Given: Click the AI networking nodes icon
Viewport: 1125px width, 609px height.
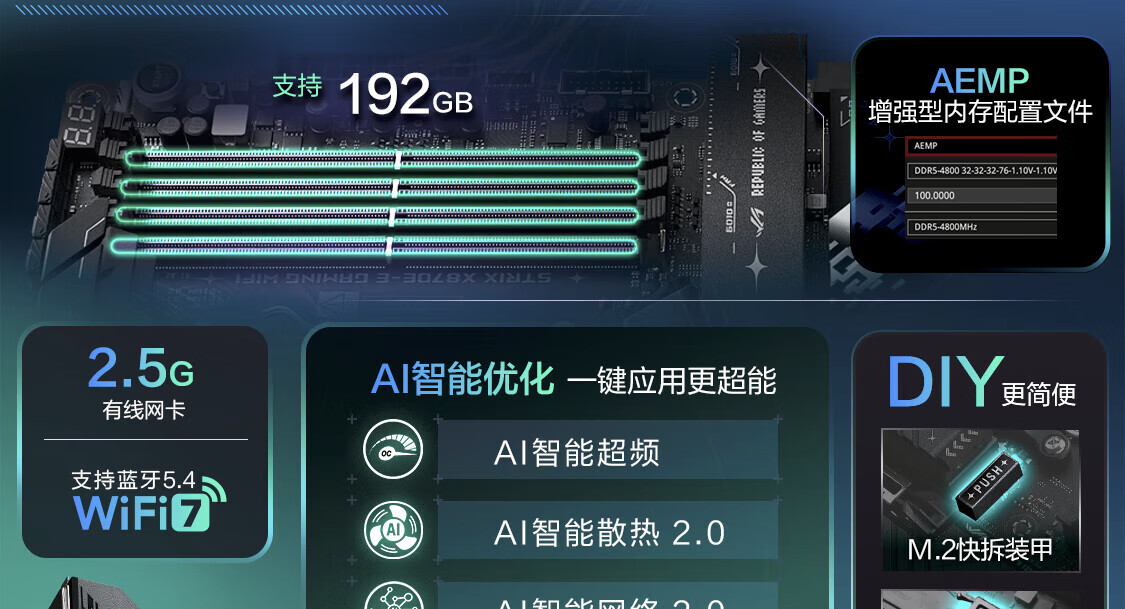Looking at the screenshot, I should click(x=392, y=595).
